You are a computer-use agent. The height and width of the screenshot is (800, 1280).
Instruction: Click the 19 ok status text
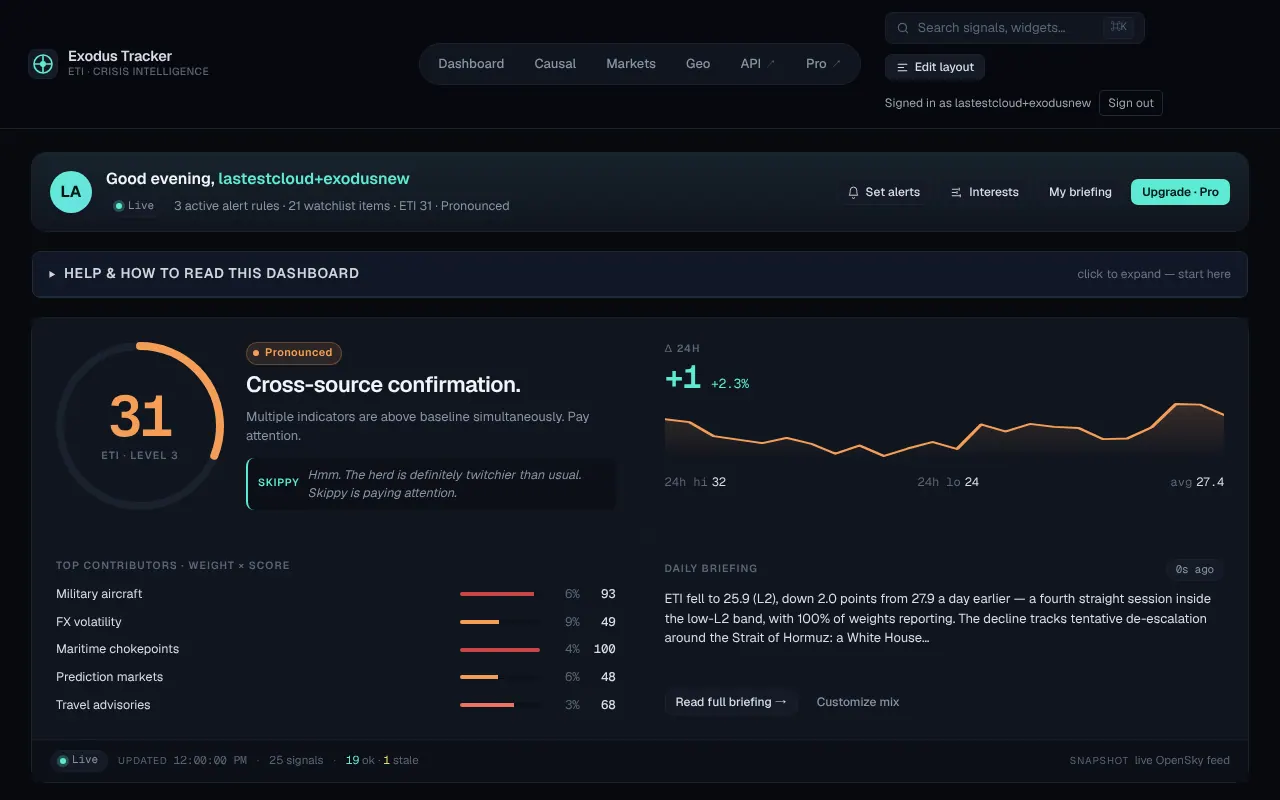coord(360,760)
